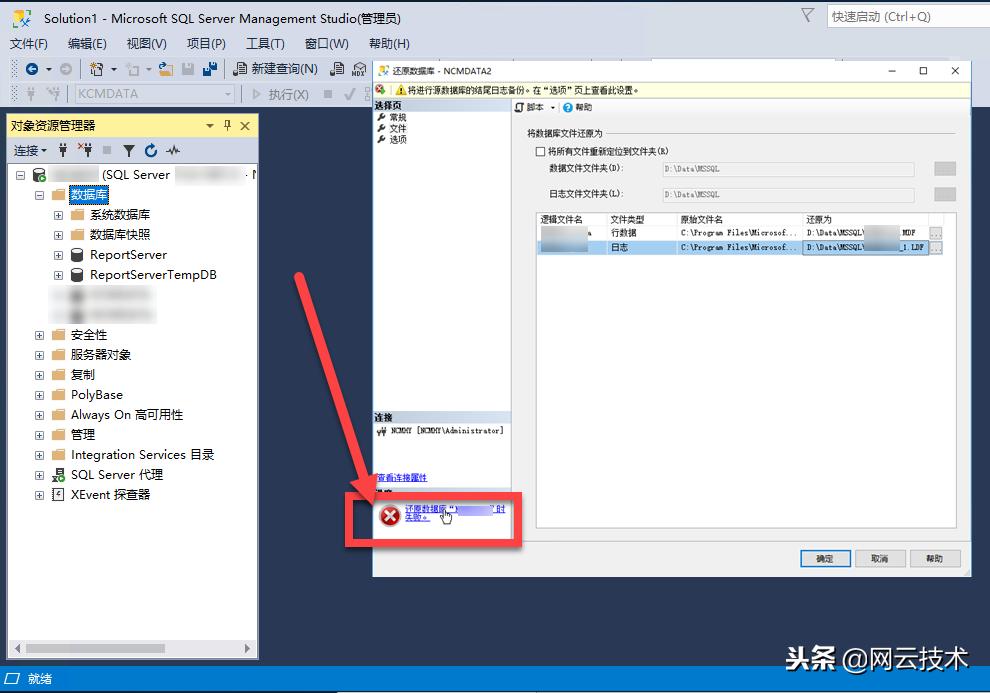This screenshot has width=990, height=693.
Task: Click the Connect icon in Object Explorer
Action: tap(62, 148)
